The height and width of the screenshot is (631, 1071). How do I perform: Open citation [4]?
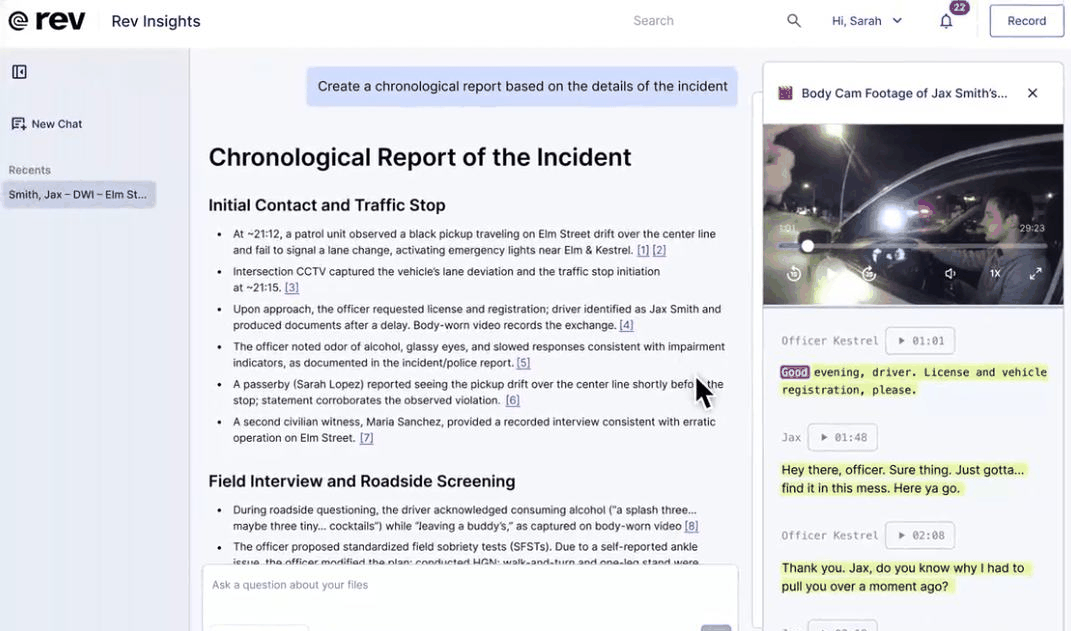tap(626, 325)
